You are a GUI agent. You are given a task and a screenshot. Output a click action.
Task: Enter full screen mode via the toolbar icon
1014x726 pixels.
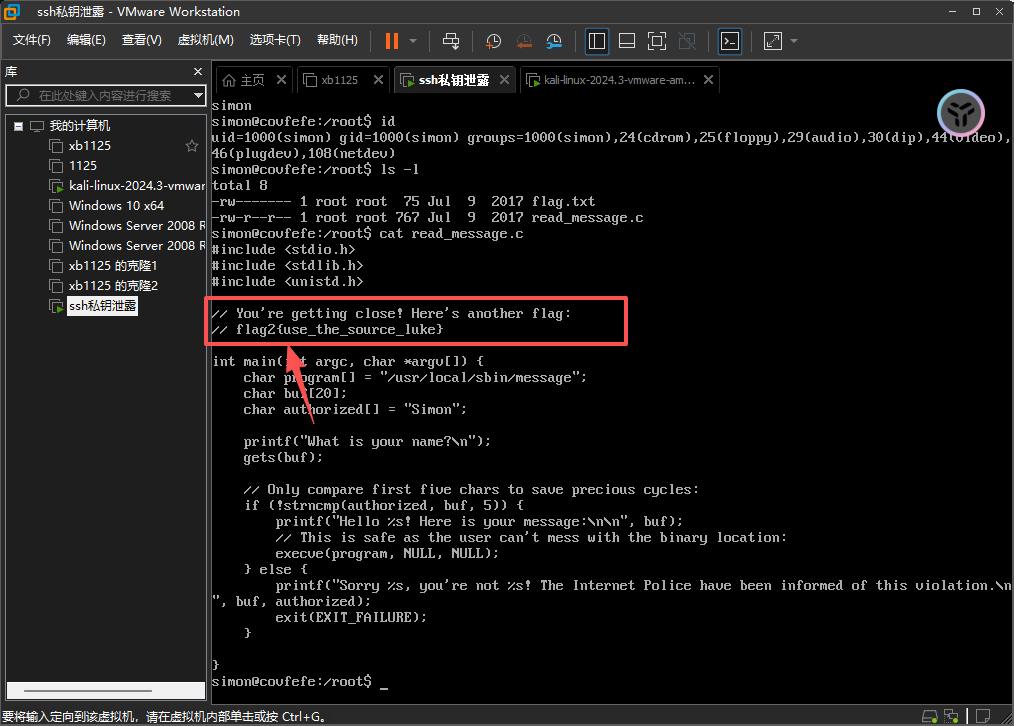tap(656, 41)
